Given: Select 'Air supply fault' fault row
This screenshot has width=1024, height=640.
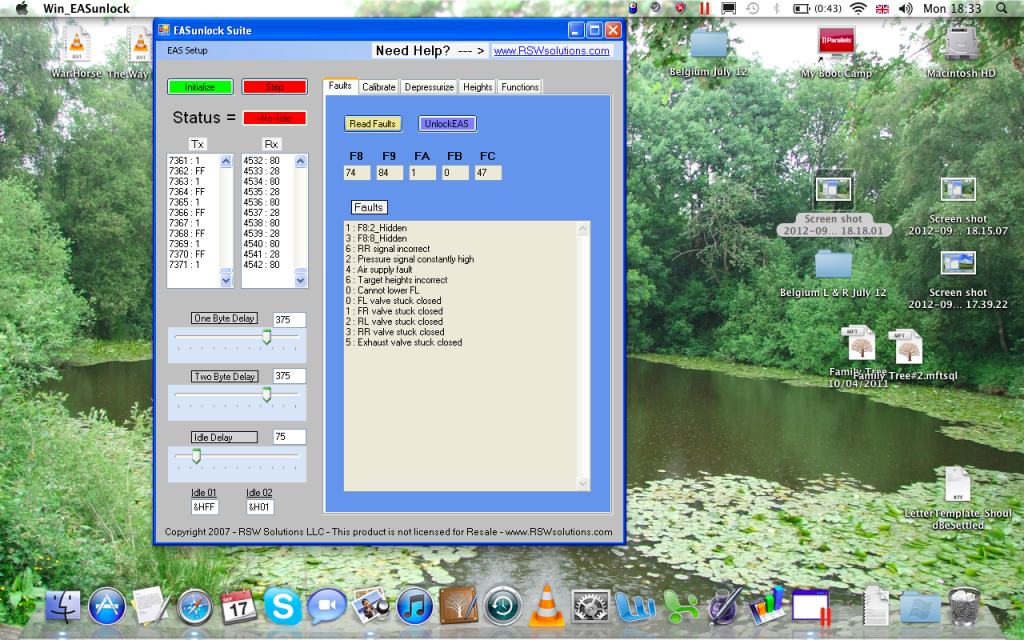Looking at the screenshot, I should (x=379, y=270).
